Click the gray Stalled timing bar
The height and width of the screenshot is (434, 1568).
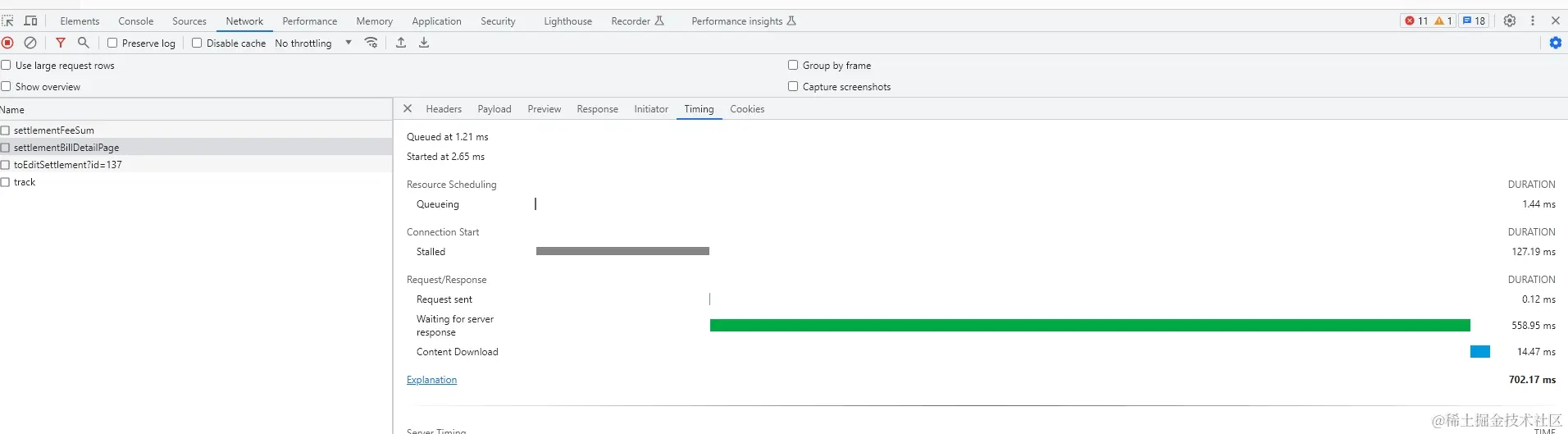(x=622, y=251)
